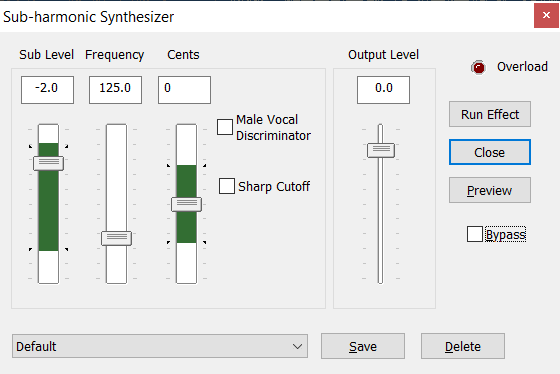Click the Sub-harmonic Synthesizer title text

(x=89, y=17)
